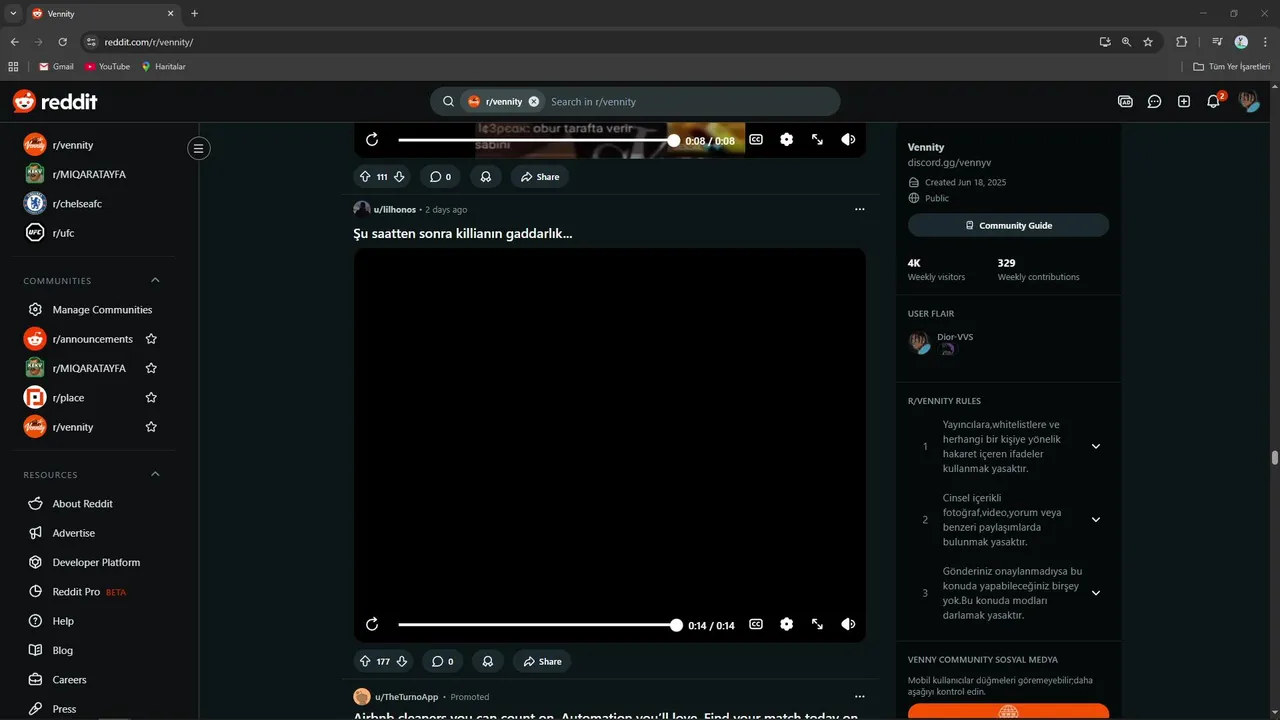Open comments on the 177-vote post
This screenshot has width=1280, height=720.
[442, 661]
